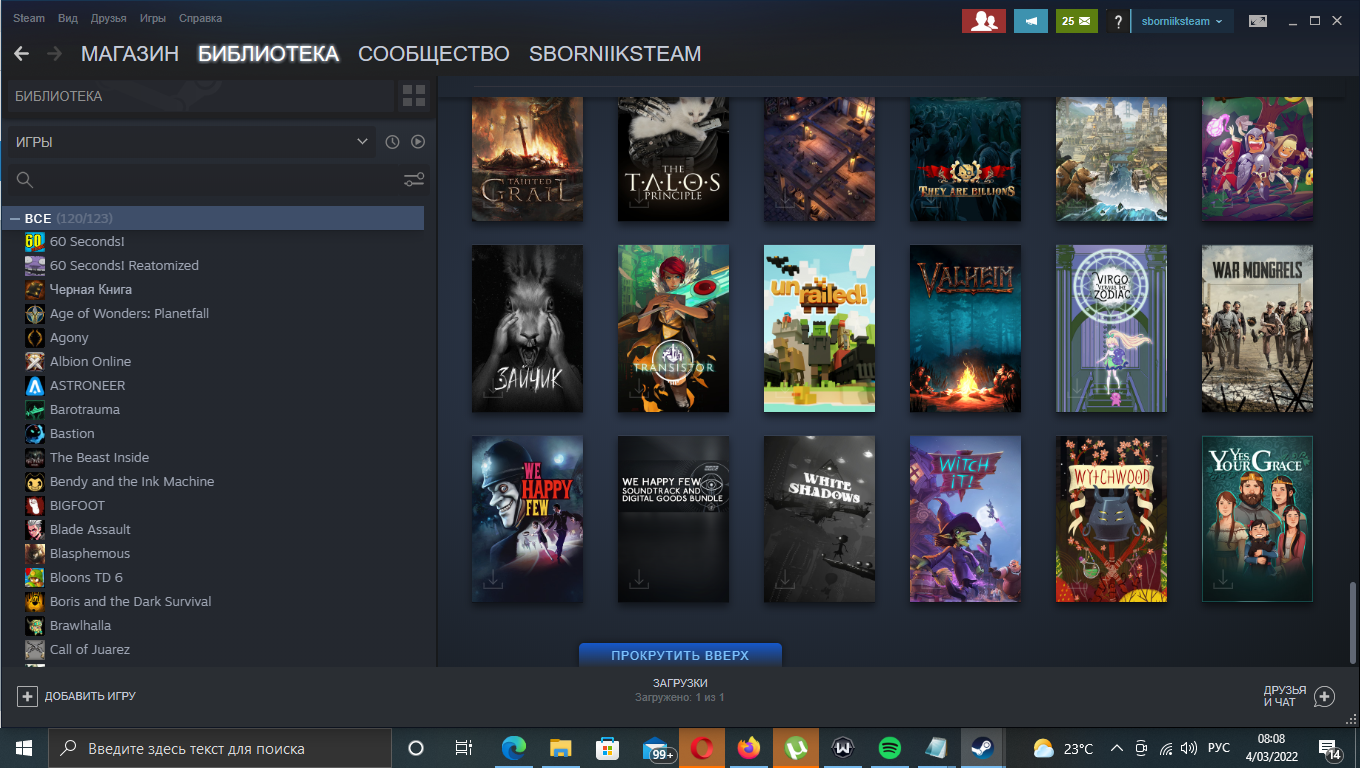This screenshot has height=768, width=1360.
Task: Click the БИБЛИОТЕКА home header button
Action: click(x=200, y=96)
